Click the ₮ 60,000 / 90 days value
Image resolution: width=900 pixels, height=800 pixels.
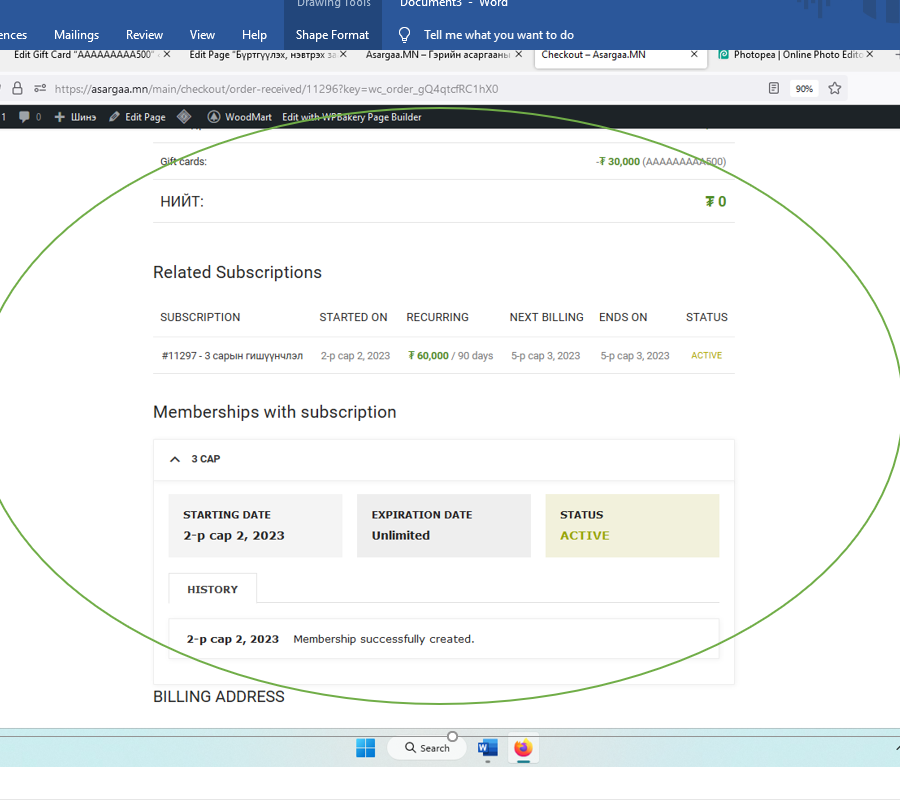[x=450, y=356]
